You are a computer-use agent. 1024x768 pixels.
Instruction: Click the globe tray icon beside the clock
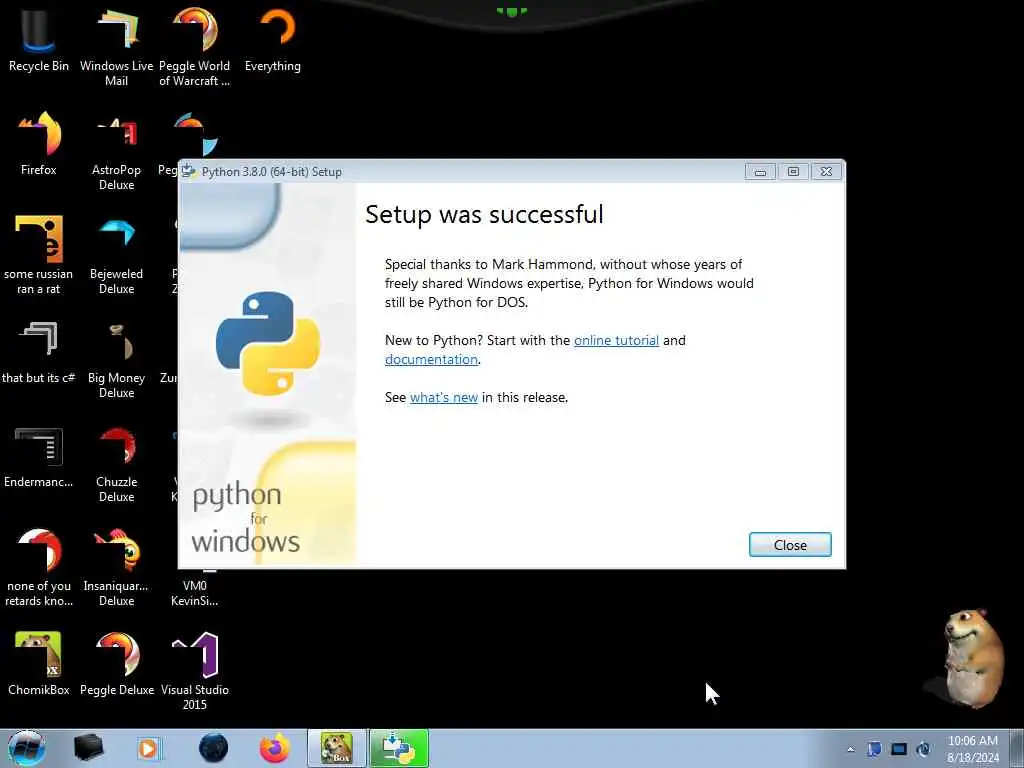coord(923,749)
